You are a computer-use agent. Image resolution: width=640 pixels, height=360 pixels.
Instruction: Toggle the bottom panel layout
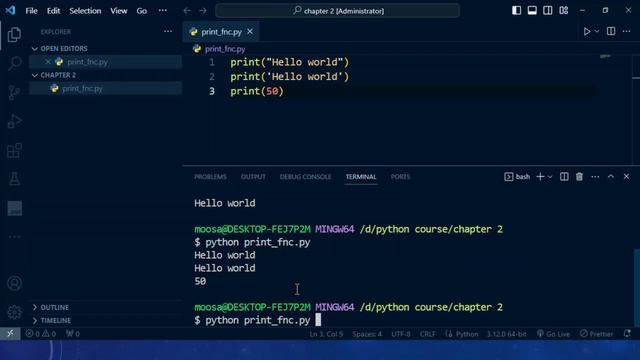click(x=532, y=11)
